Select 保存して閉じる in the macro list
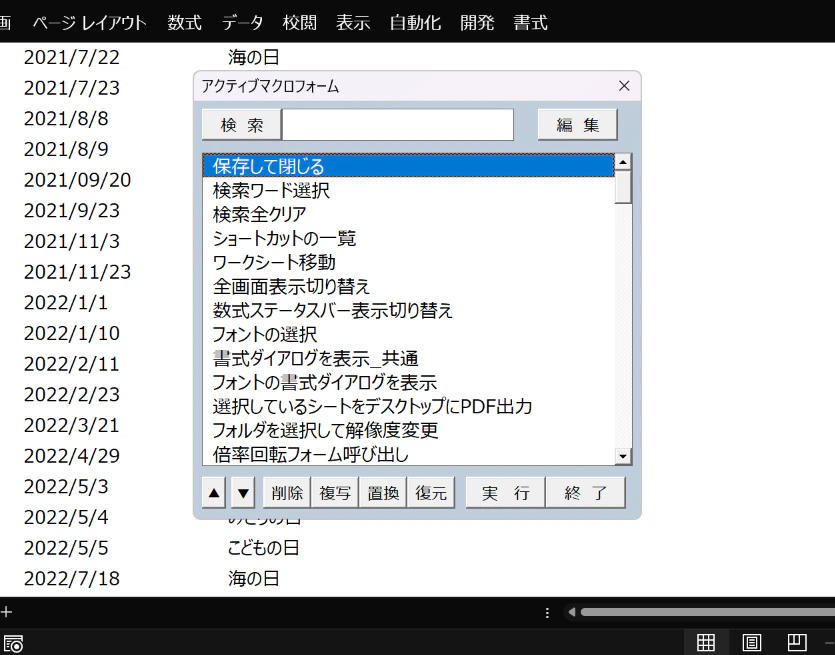835x655 pixels. (x=408, y=166)
